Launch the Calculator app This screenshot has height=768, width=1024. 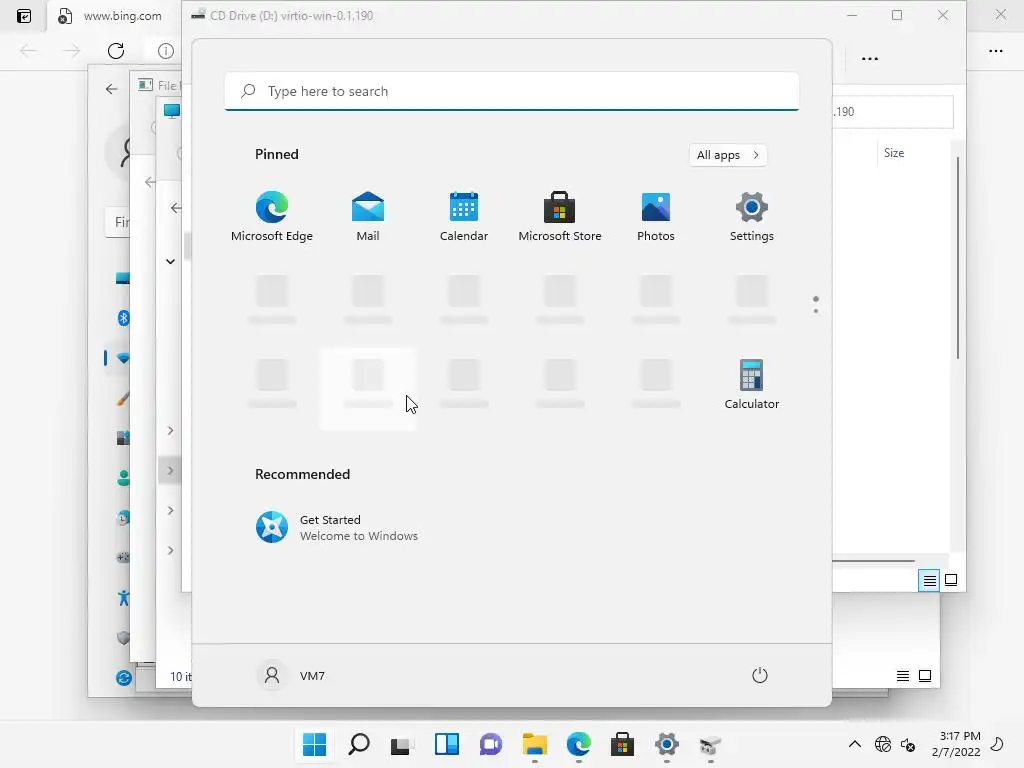(x=752, y=385)
